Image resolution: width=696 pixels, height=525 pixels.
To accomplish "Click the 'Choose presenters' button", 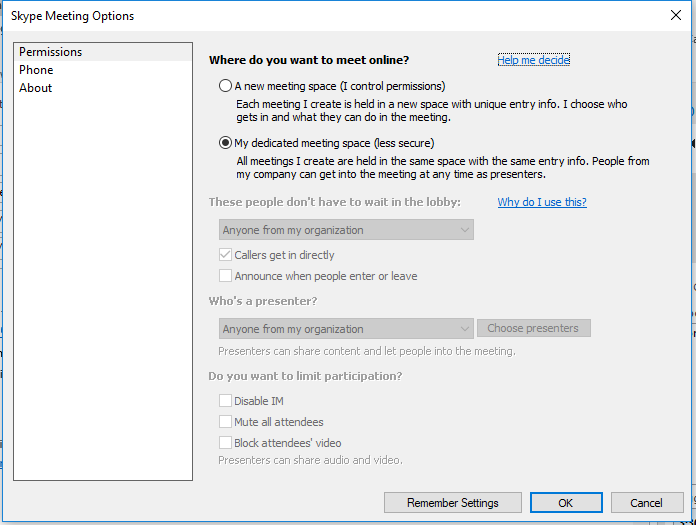I will click(534, 328).
